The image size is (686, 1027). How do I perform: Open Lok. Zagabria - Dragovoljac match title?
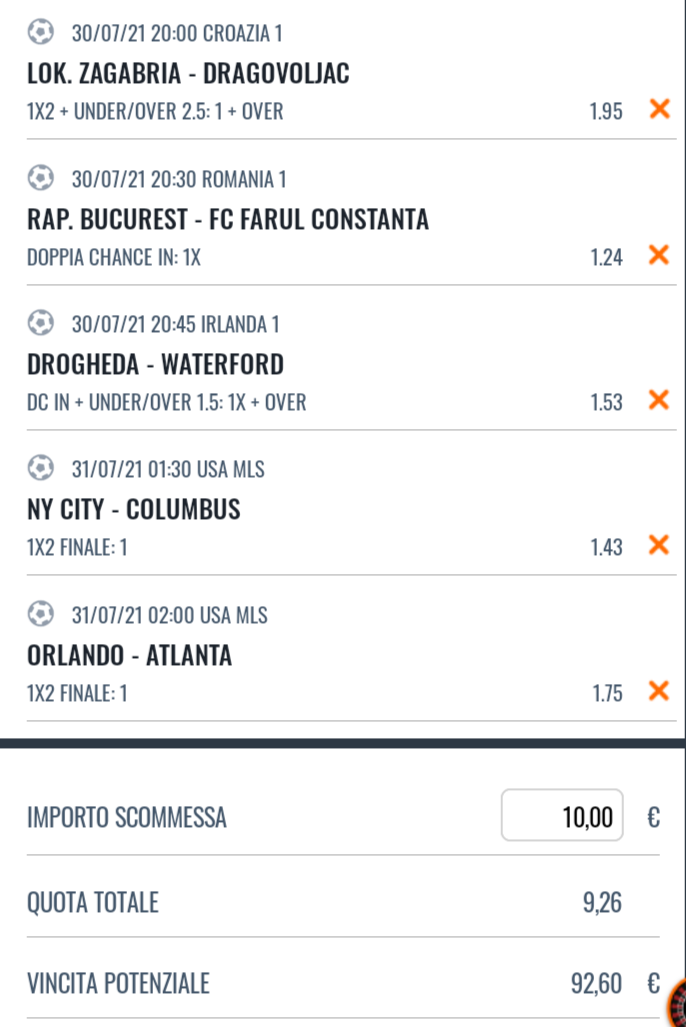click(188, 74)
